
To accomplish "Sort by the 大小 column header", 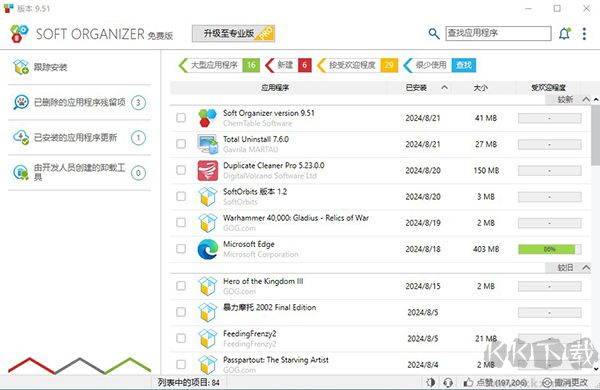I will tap(481, 88).
